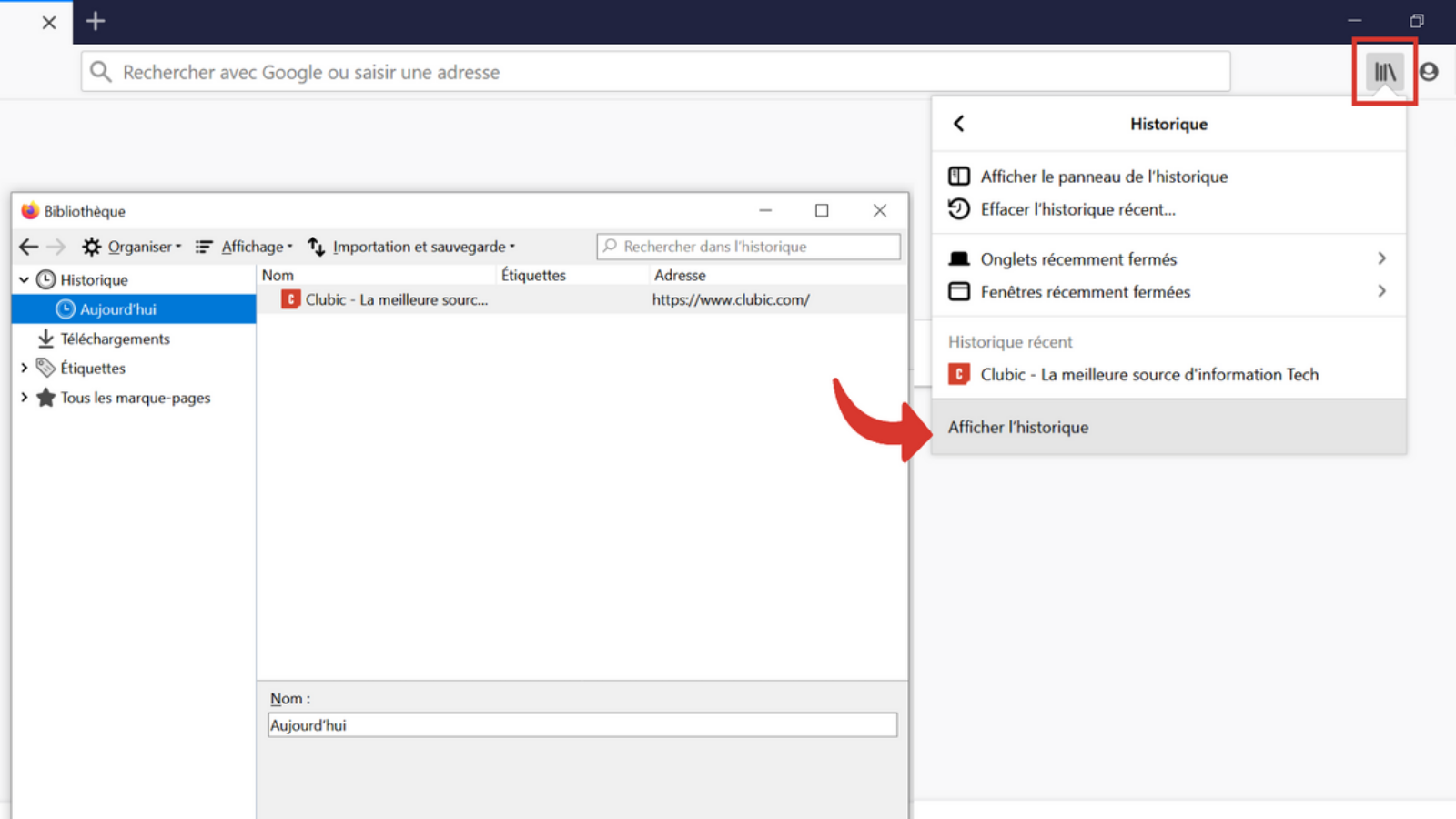Open the Onglets récemment fermés submenu
Viewport: 1456px width, 819px height.
click(x=1078, y=258)
